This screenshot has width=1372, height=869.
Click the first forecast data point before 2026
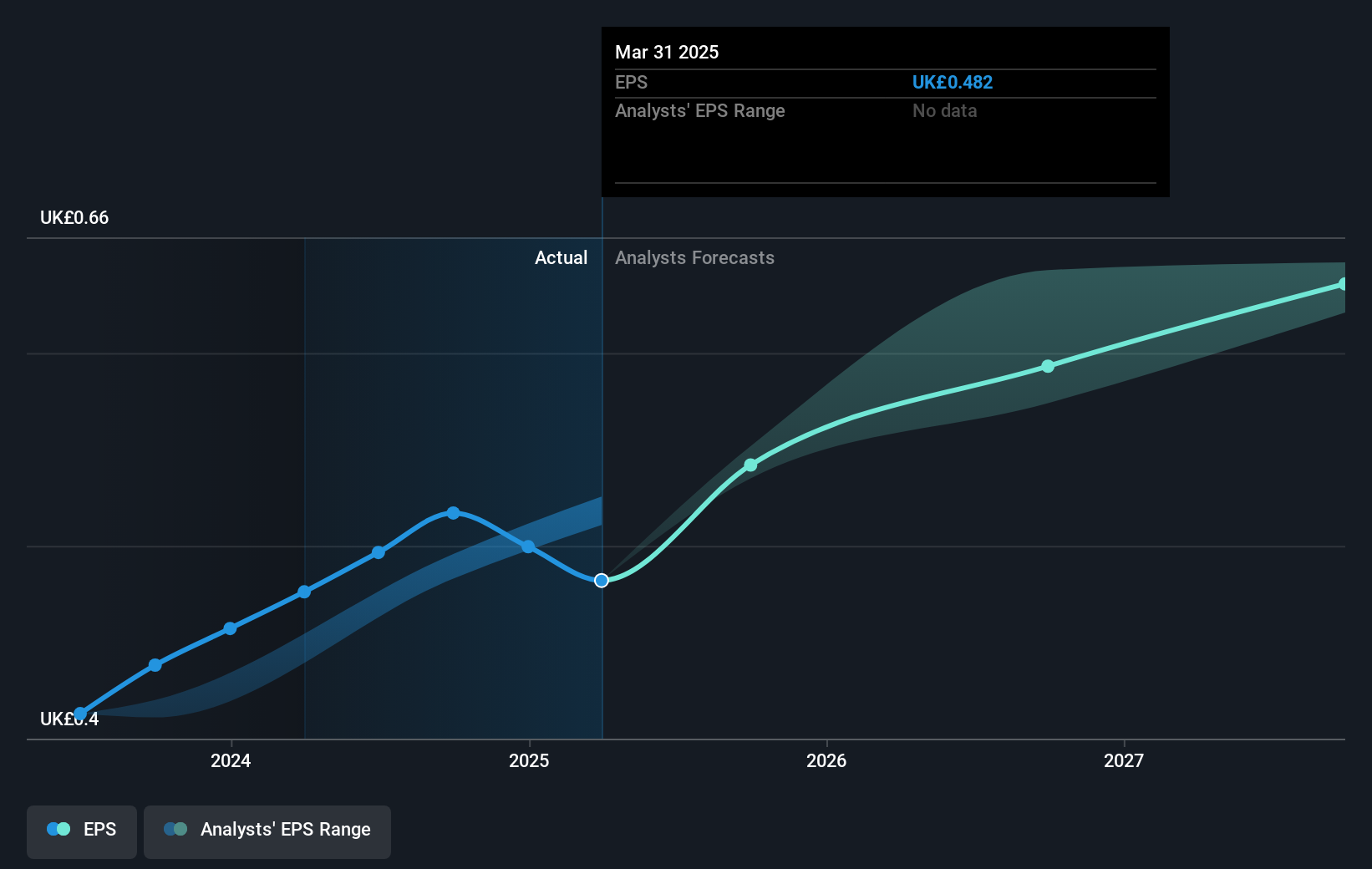pyautogui.click(x=750, y=465)
